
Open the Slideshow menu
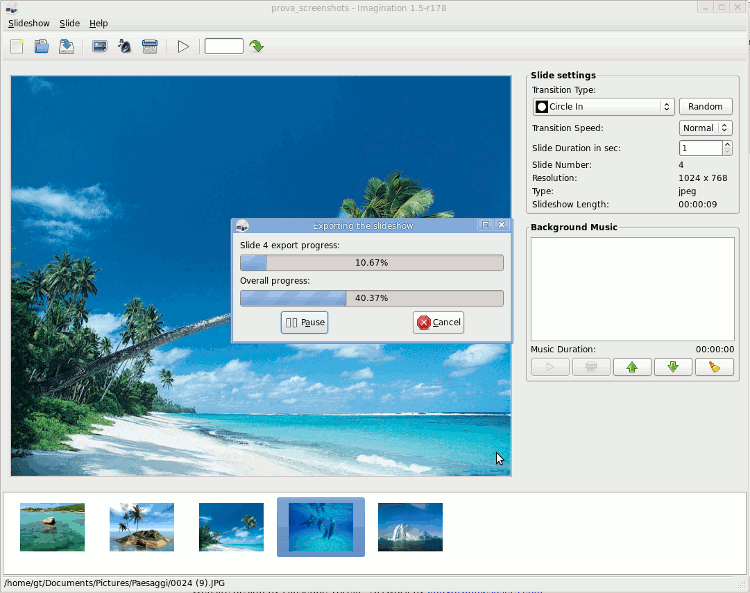coord(29,23)
